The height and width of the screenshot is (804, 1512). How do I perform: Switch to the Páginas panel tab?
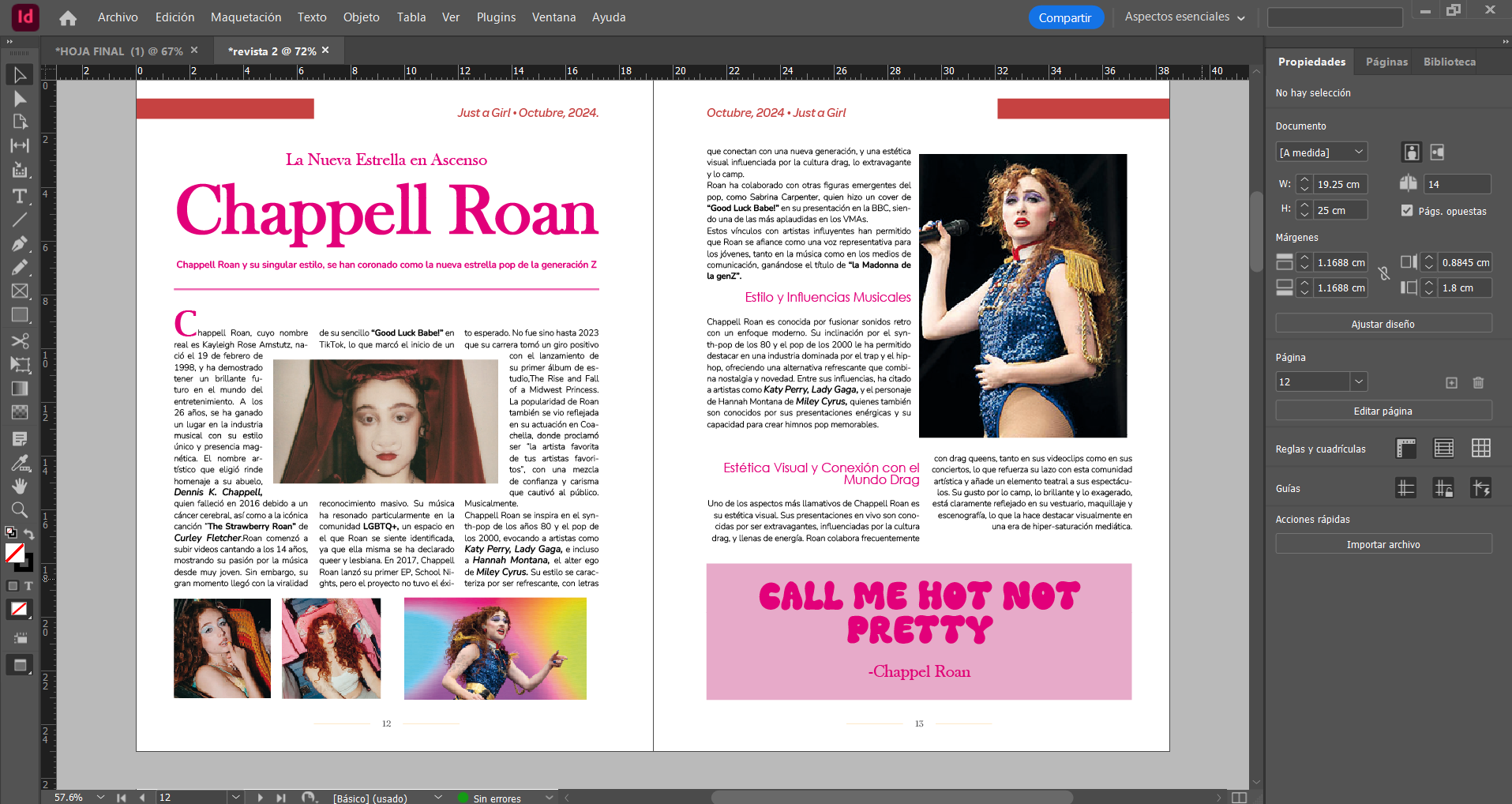[1386, 62]
